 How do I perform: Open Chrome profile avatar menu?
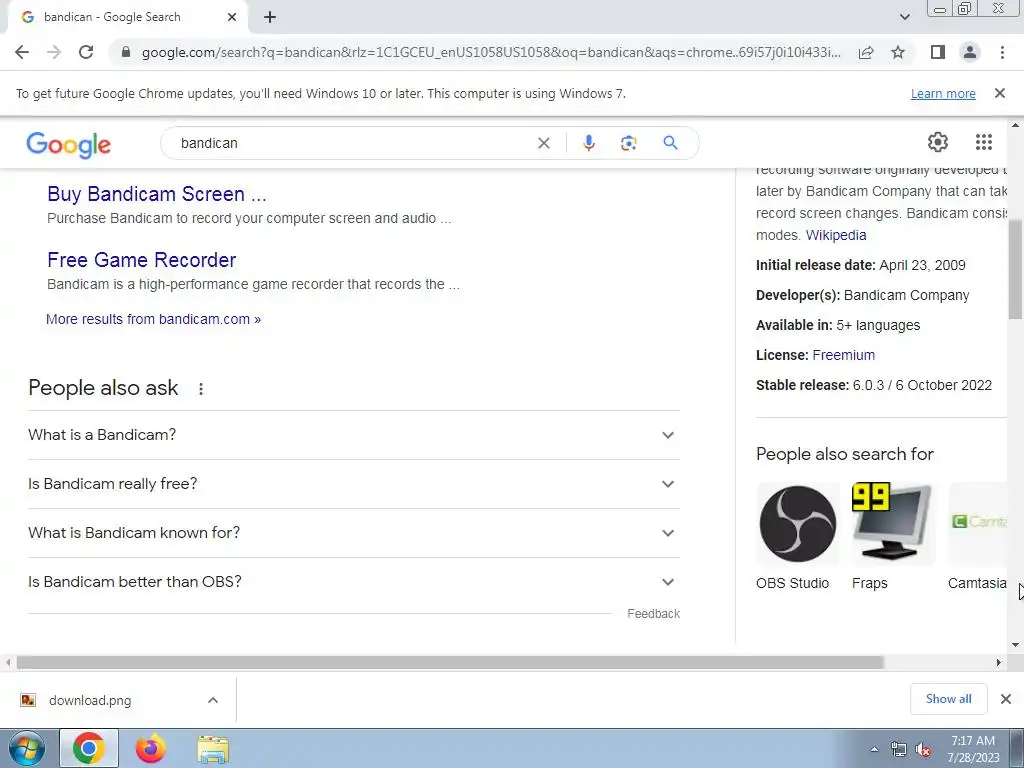pos(970,52)
